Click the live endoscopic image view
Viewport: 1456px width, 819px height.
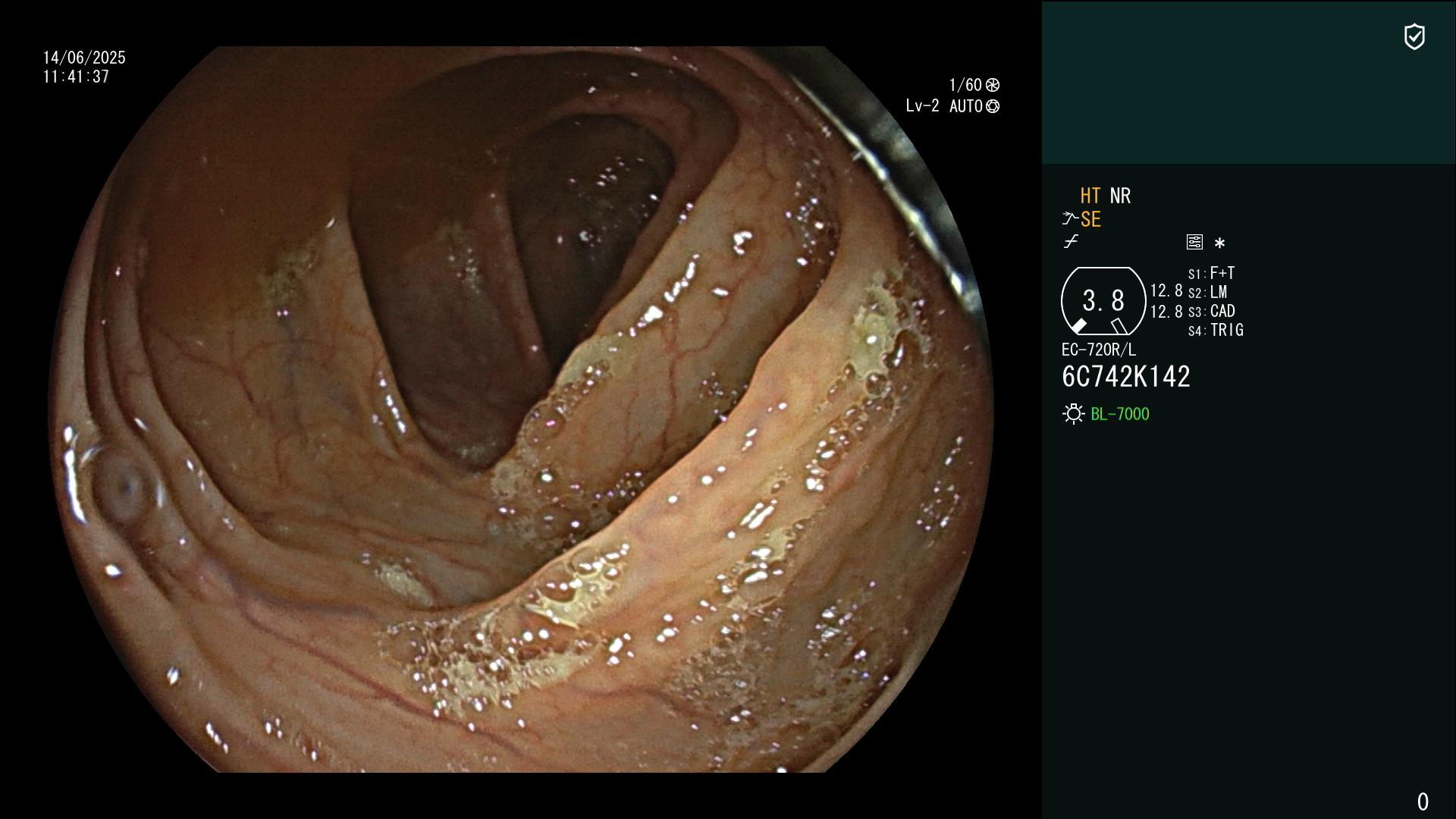click(x=521, y=409)
